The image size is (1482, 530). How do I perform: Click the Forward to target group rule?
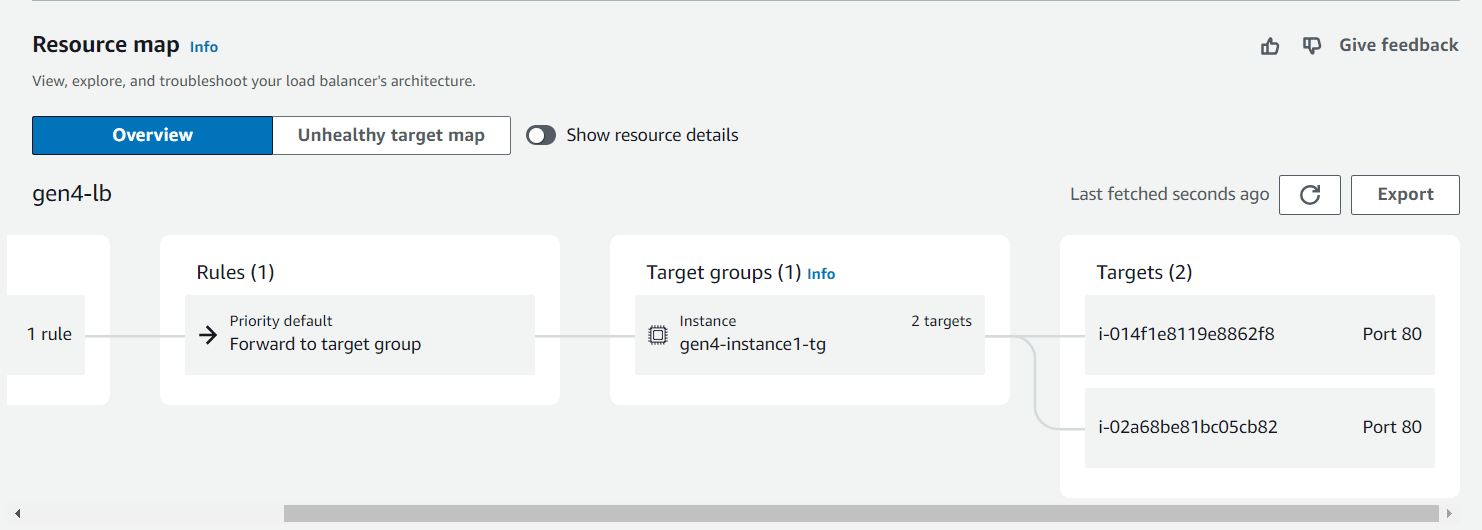click(x=360, y=335)
